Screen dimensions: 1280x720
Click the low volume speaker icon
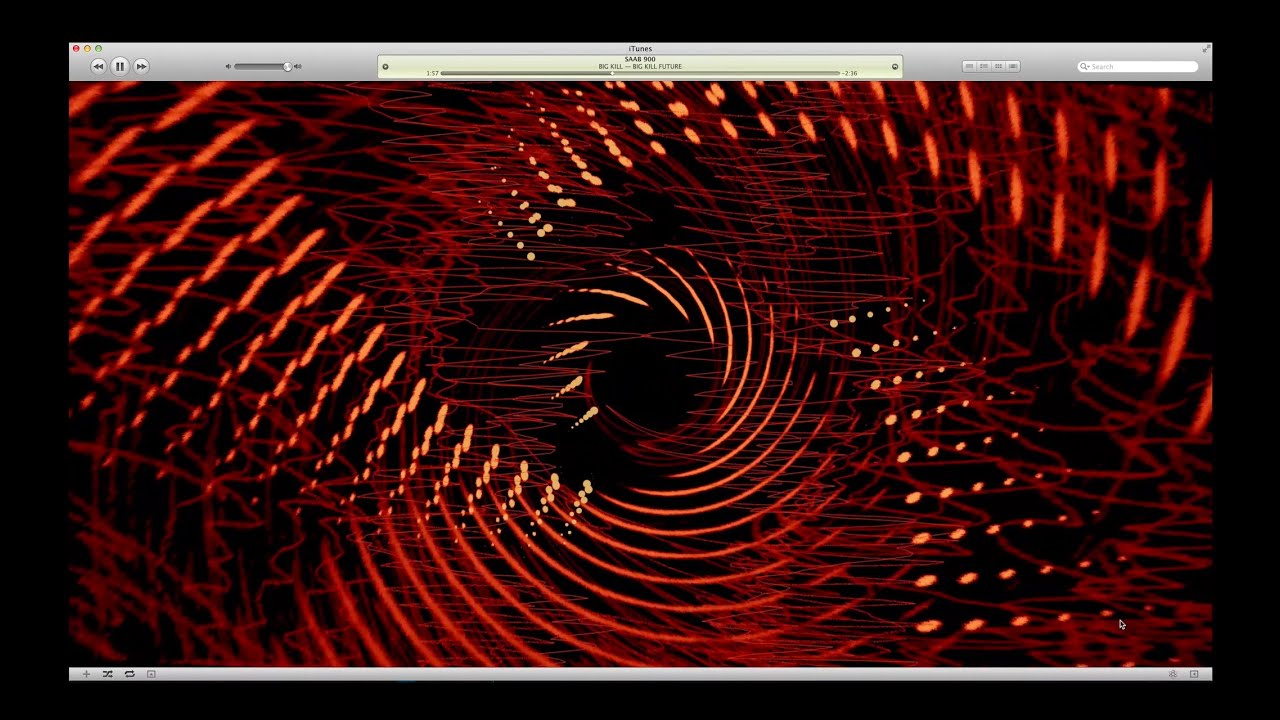coord(228,67)
